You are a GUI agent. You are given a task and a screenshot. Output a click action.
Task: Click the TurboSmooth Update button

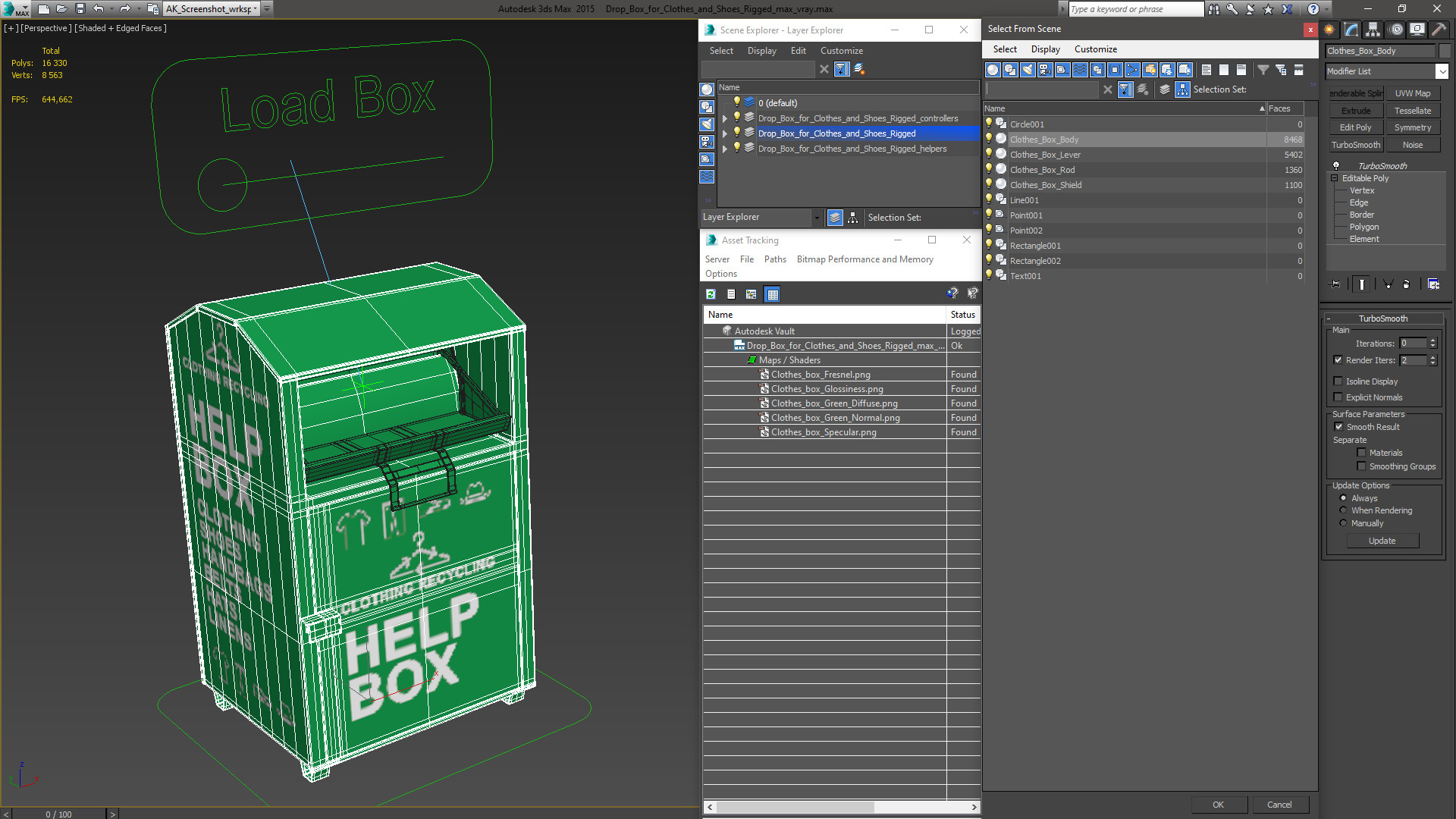pyautogui.click(x=1382, y=541)
